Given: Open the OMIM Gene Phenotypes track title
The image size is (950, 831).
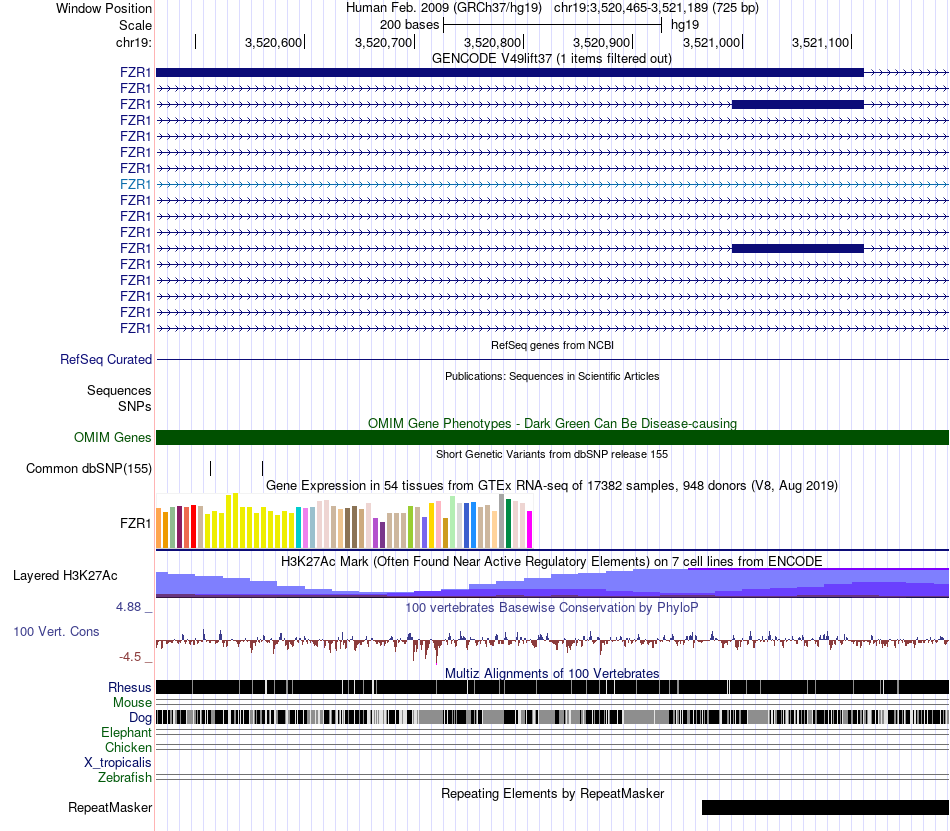Looking at the screenshot, I should pyautogui.click(x=552, y=423).
